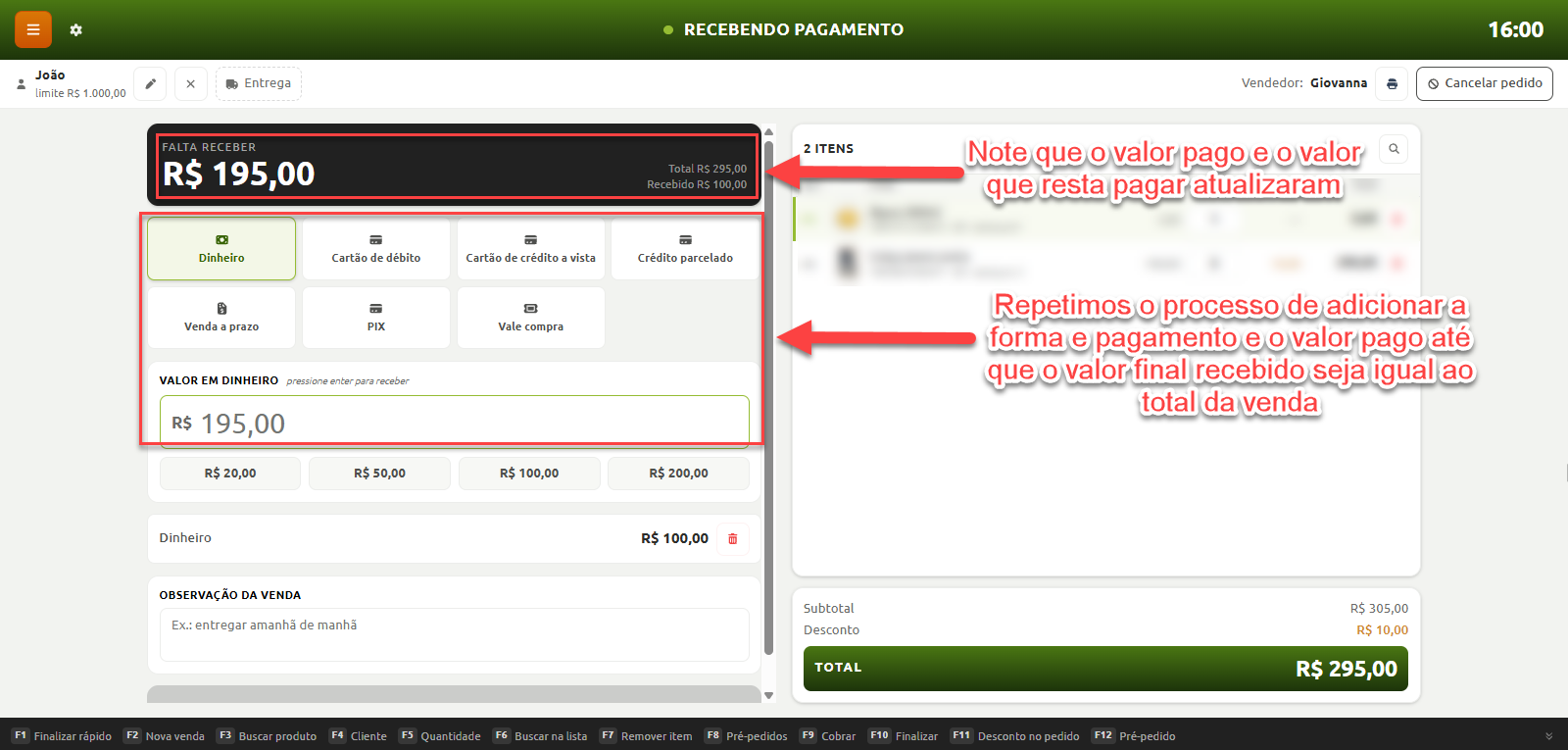This screenshot has height=750, width=1568.
Task: Select PIX payment method
Action: pyautogui.click(x=376, y=318)
